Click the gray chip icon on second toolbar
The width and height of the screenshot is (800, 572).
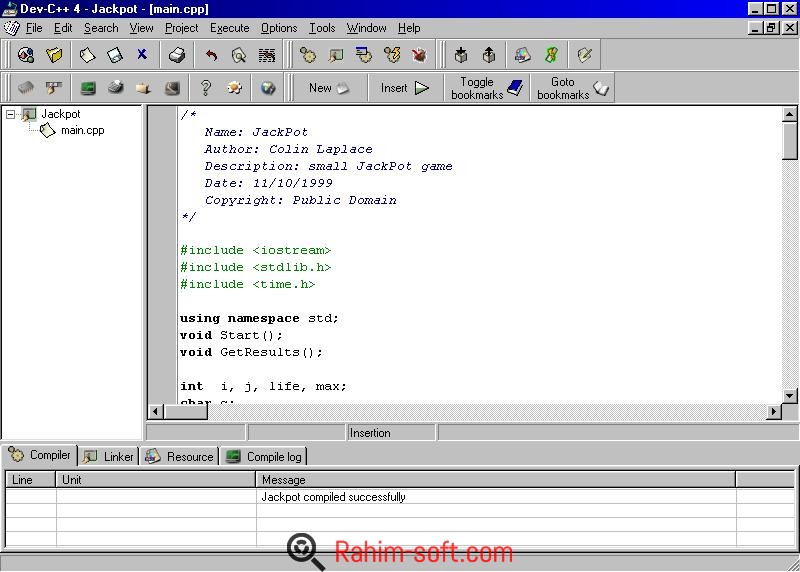(x=26, y=88)
